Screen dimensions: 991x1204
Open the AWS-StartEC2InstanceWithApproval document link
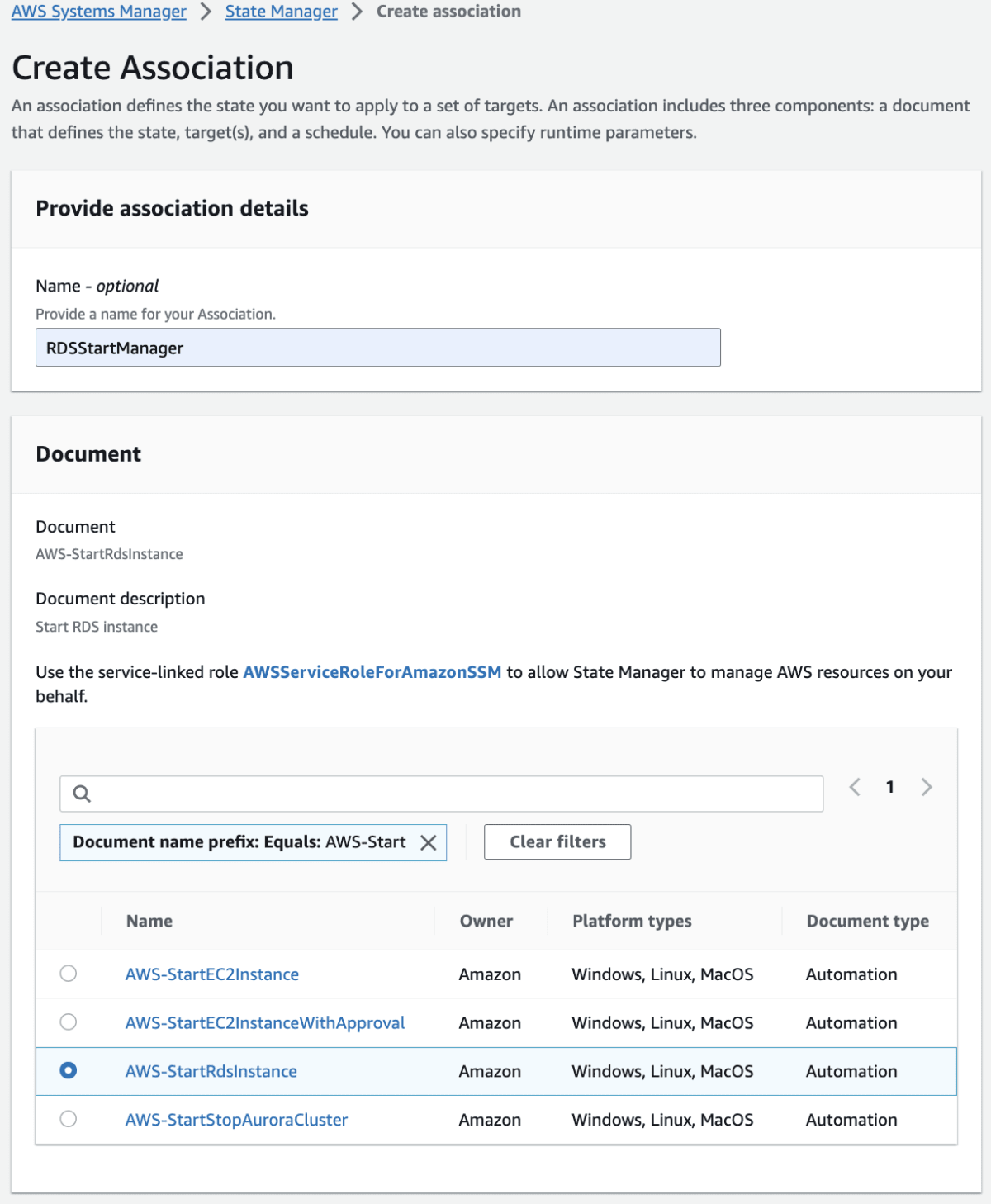point(265,1023)
